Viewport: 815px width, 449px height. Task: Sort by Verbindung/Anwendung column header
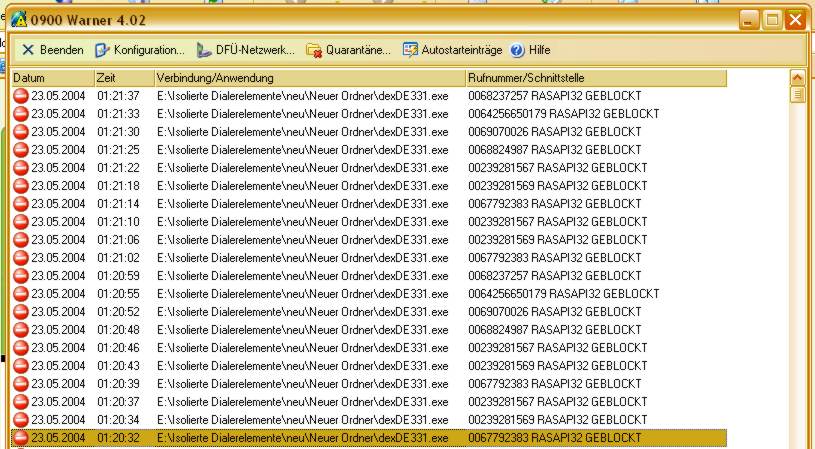308,78
